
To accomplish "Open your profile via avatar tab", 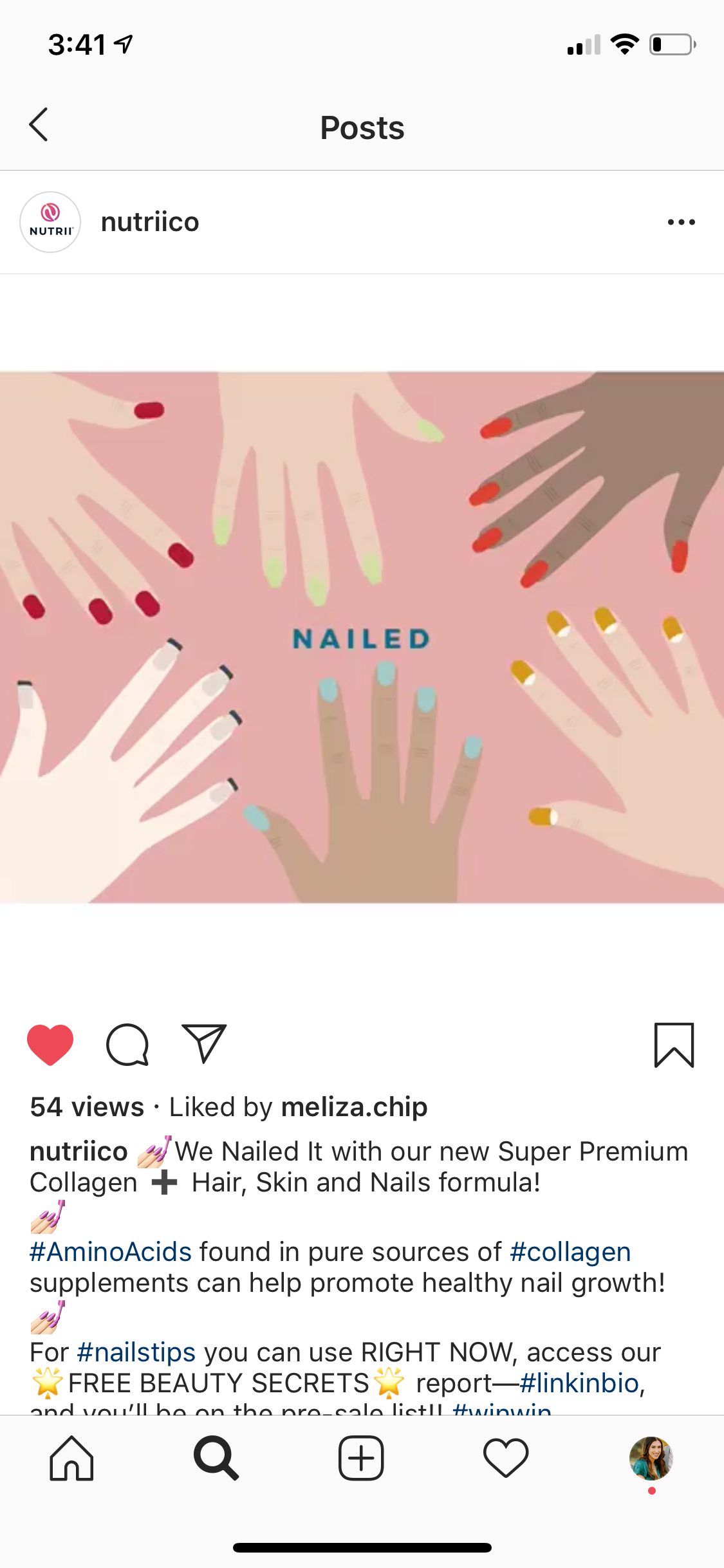I will (x=651, y=1459).
